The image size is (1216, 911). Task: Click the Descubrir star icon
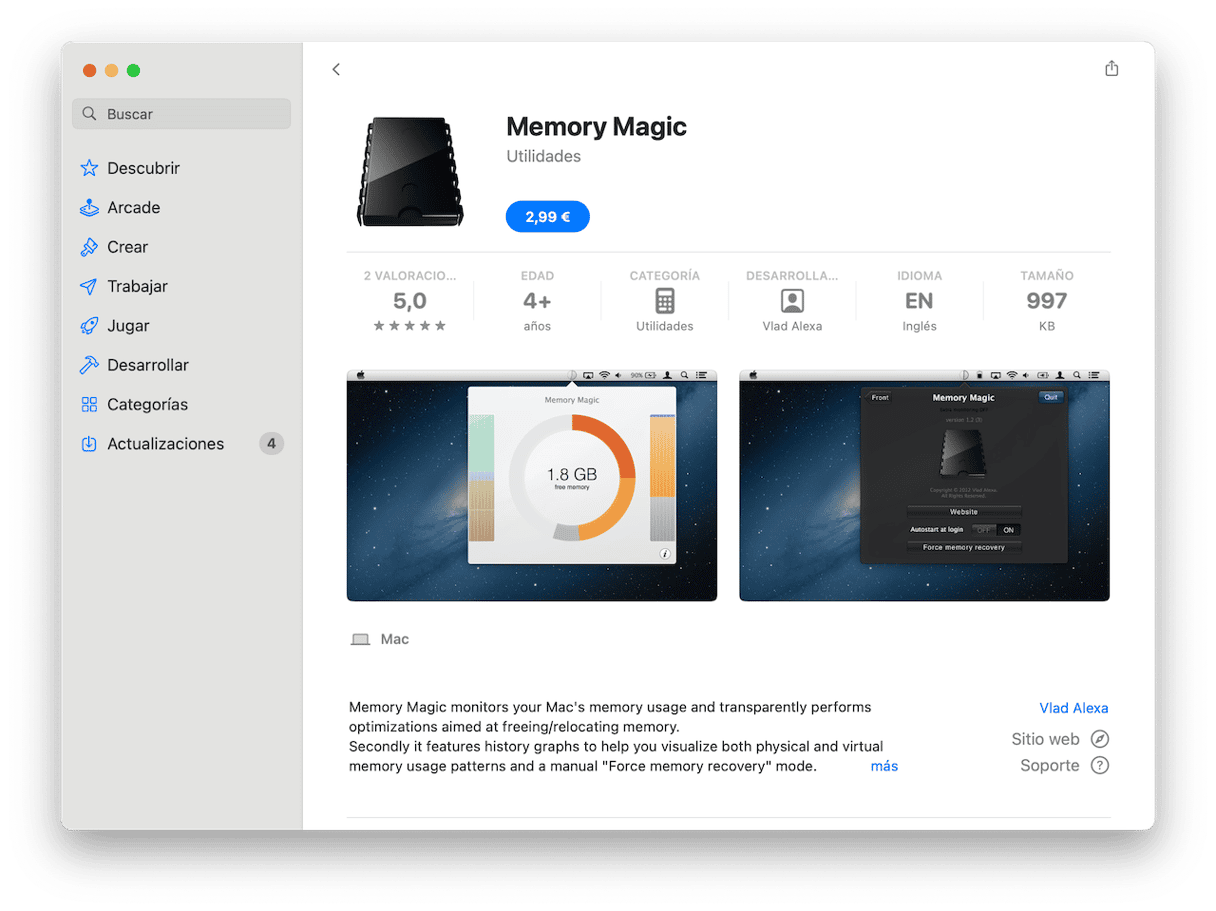click(x=89, y=168)
